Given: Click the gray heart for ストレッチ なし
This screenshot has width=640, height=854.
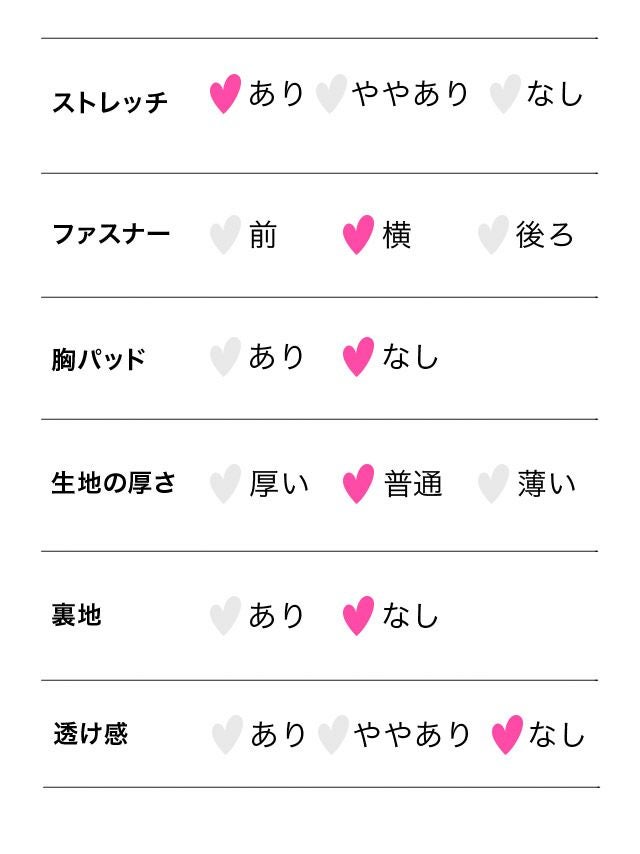Looking at the screenshot, I should click(x=504, y=95).
